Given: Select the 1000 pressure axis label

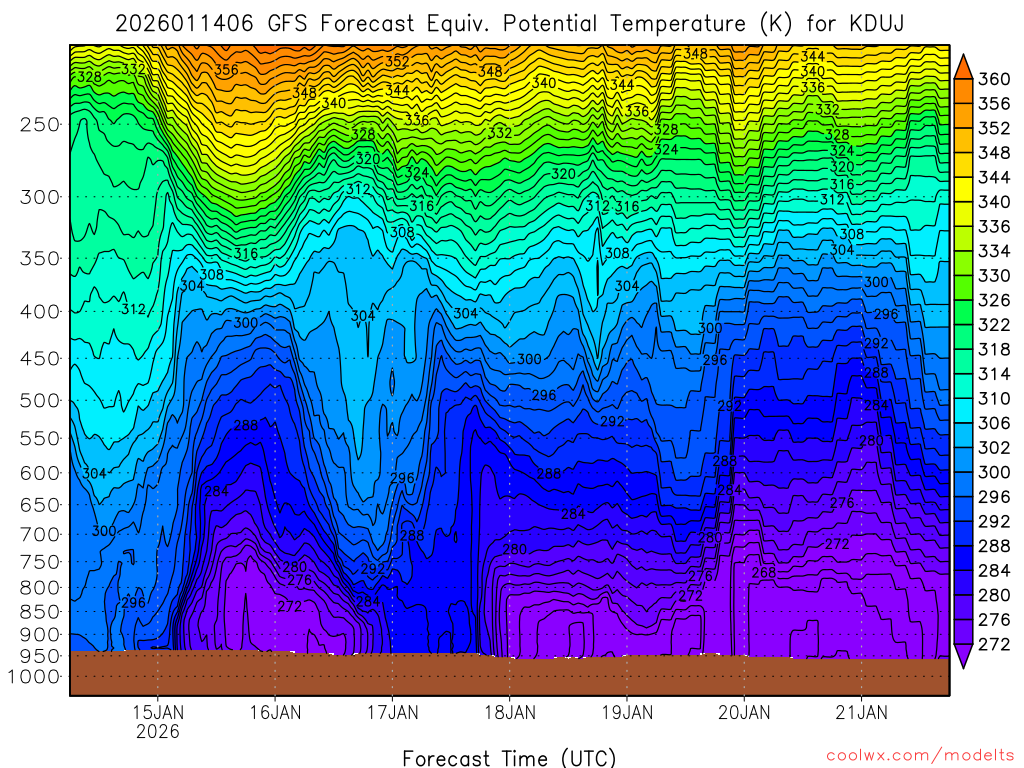Looking at the screenshot, I should click(33, 677).
